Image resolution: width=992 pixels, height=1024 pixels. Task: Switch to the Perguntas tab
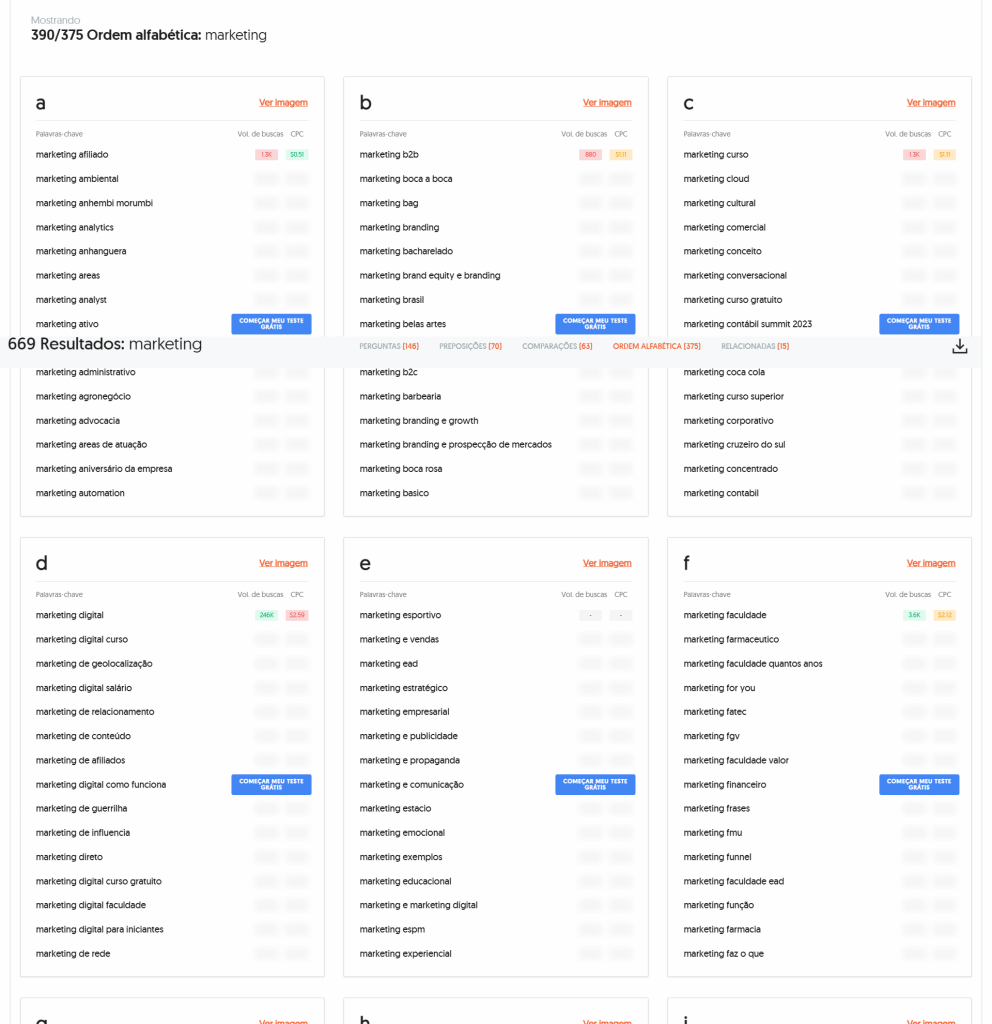[389, 346]
